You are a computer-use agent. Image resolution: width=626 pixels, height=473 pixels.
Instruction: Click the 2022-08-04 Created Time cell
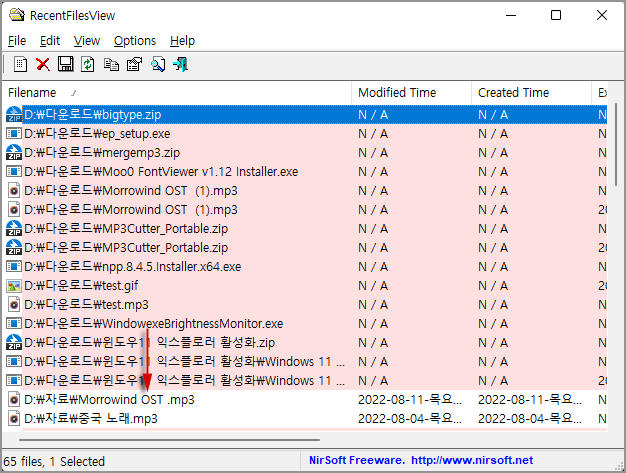coord(530,419)
